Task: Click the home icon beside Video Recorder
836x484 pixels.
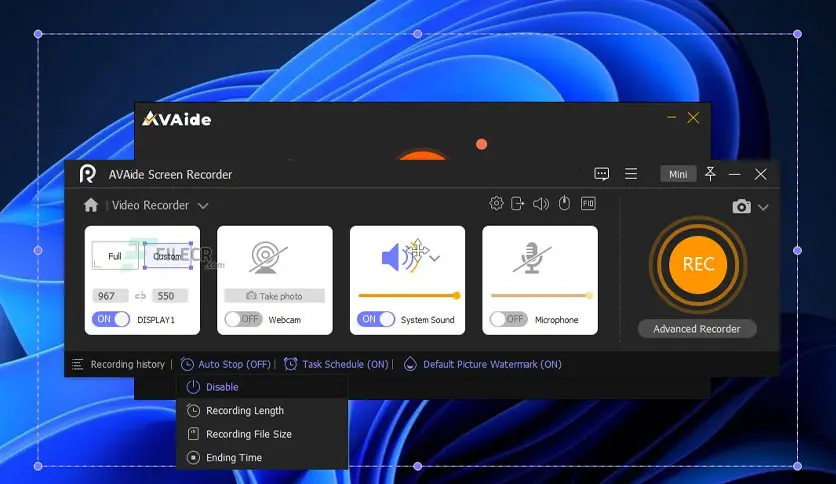Action: pyautogui.click(x=91, y=205)
